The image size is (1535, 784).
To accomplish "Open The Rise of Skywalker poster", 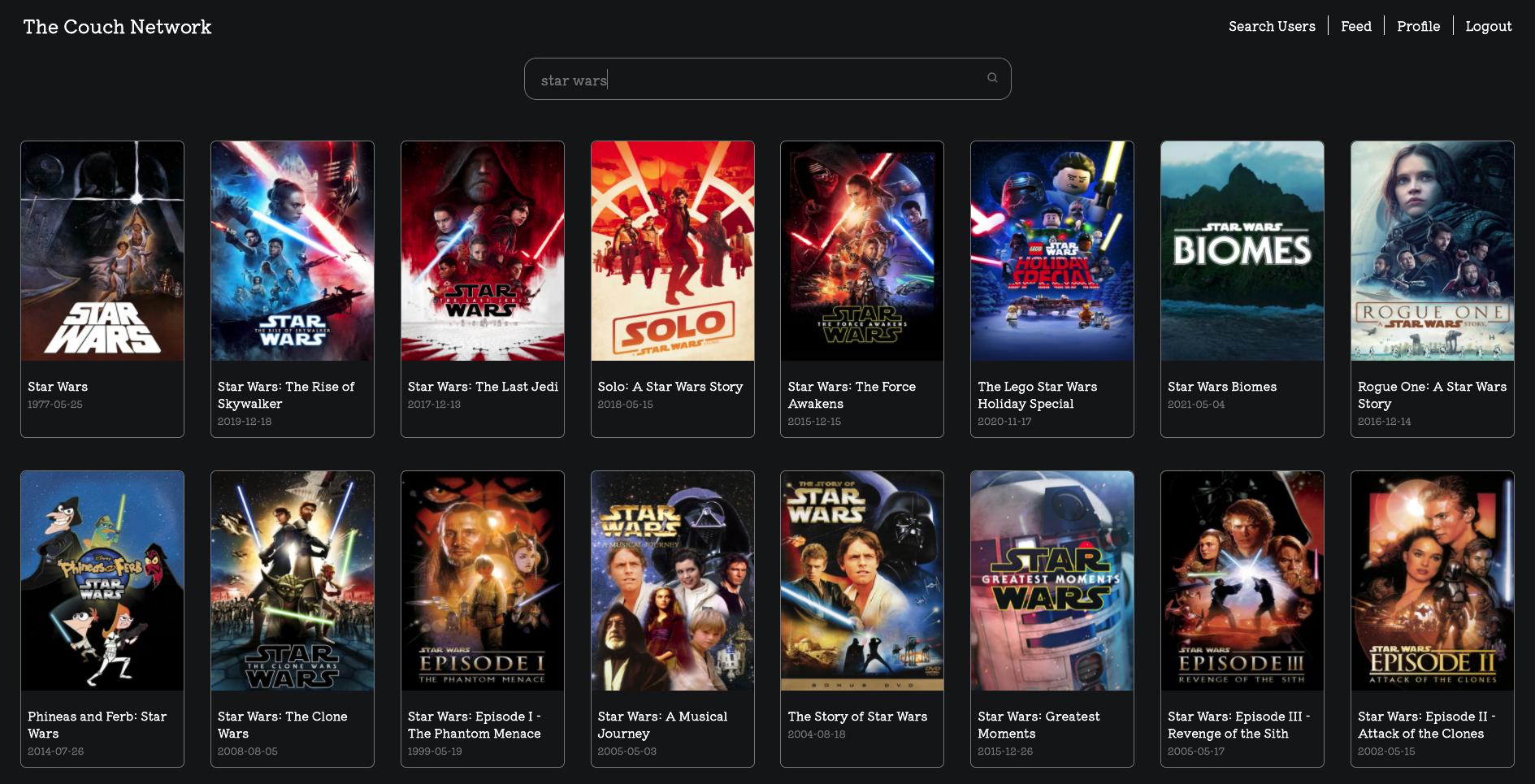I will click(293, 251).
